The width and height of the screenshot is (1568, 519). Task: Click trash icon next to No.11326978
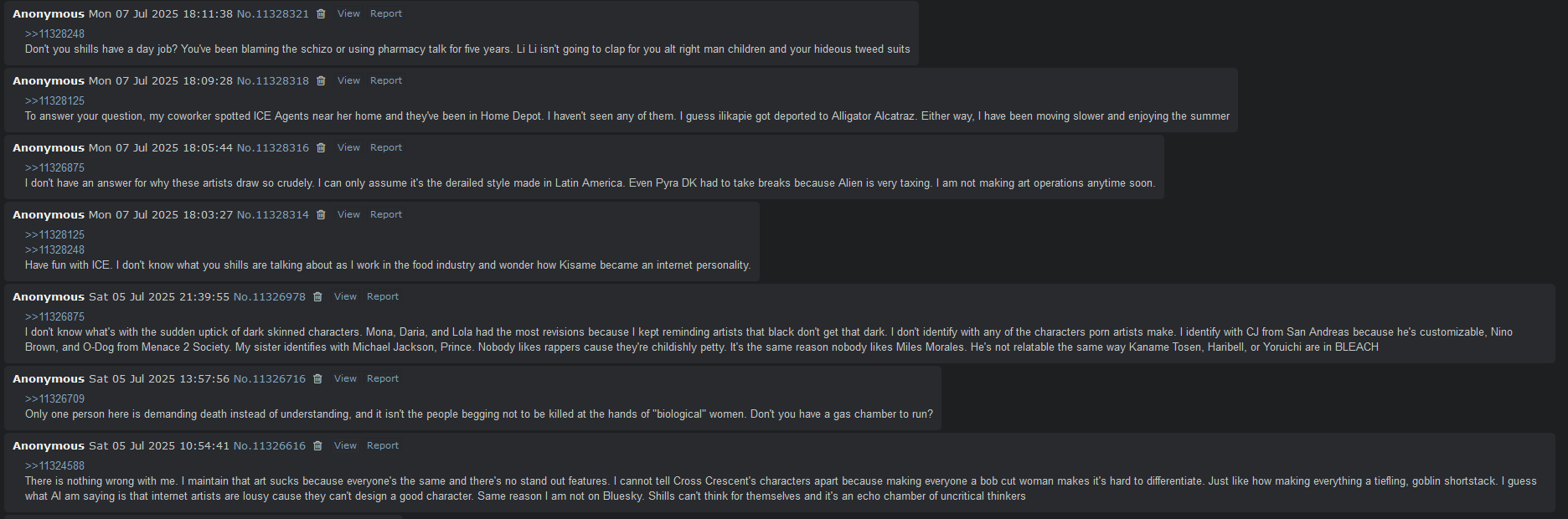(317, 297)
